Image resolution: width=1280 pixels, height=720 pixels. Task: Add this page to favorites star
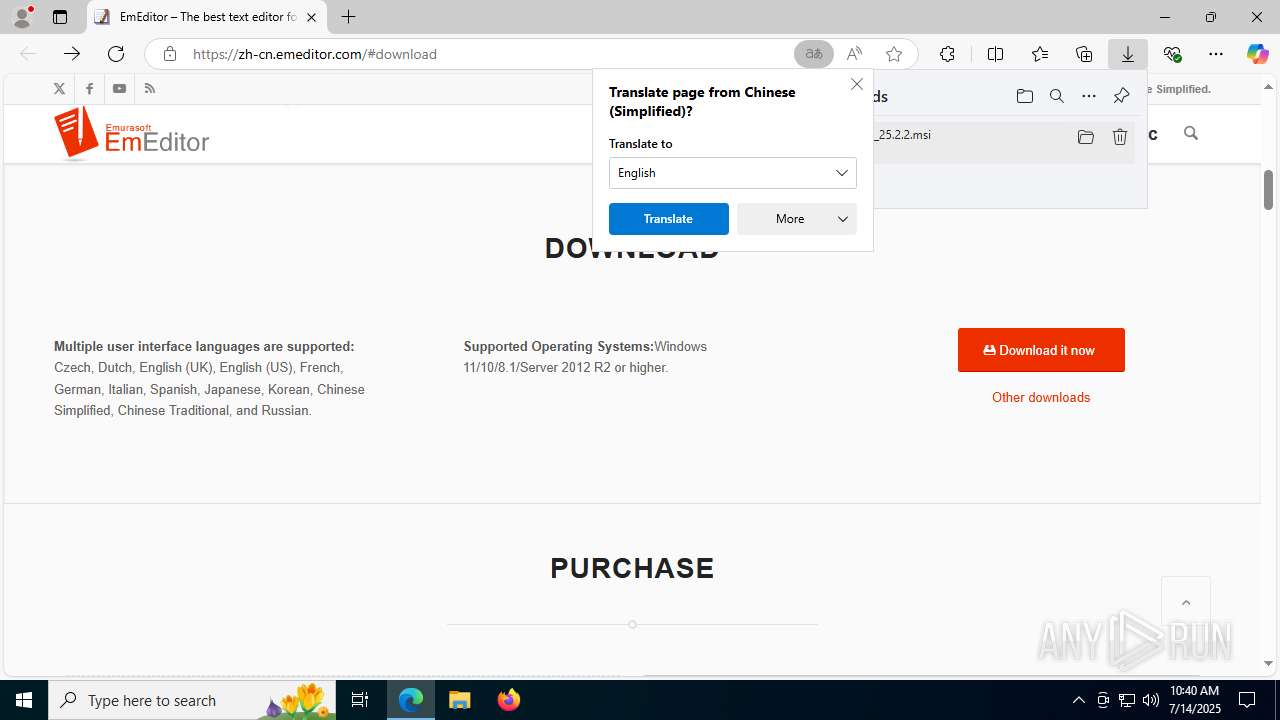(x=894, y=54)
